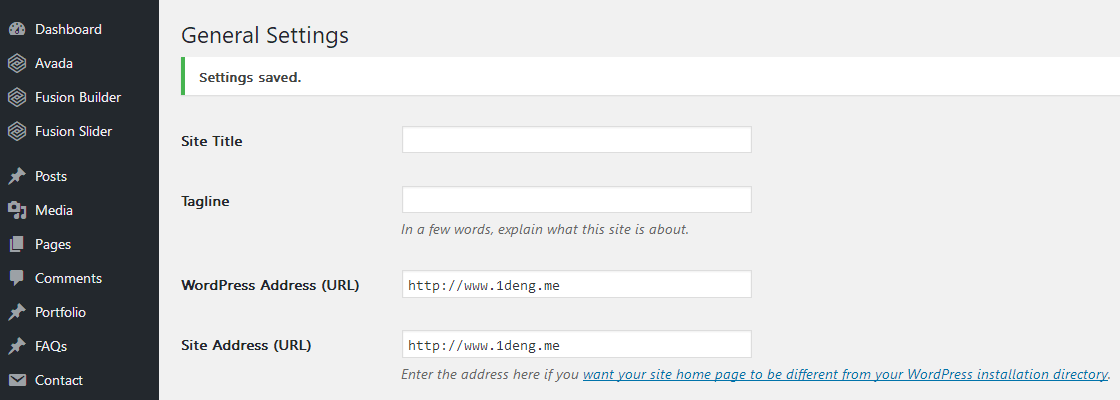Click the Avada logo icon
The height and width of the screenshot is (400, 1120).
(16, 64)
